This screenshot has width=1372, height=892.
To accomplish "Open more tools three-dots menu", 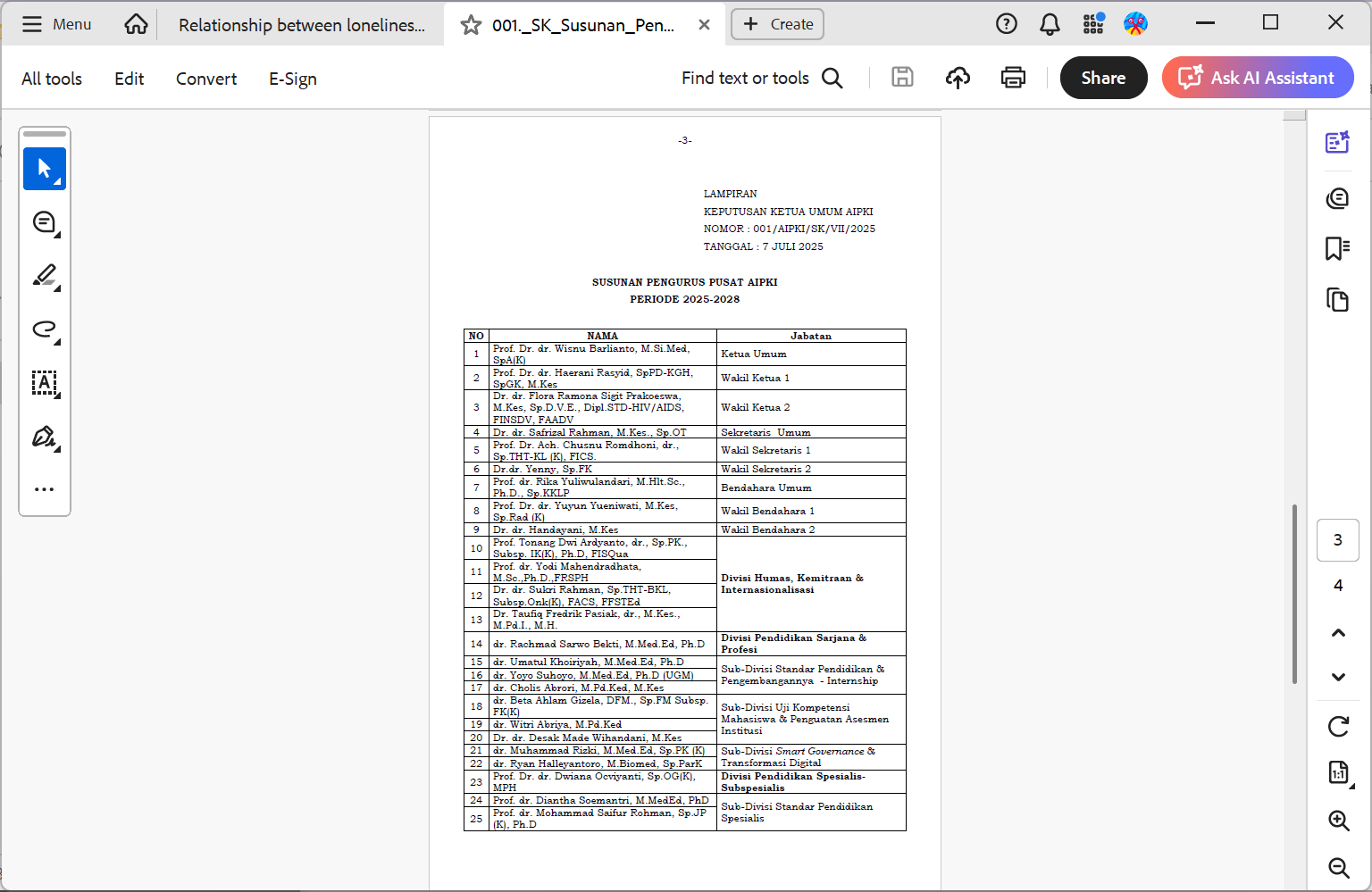I will click(x=45, y=489).
